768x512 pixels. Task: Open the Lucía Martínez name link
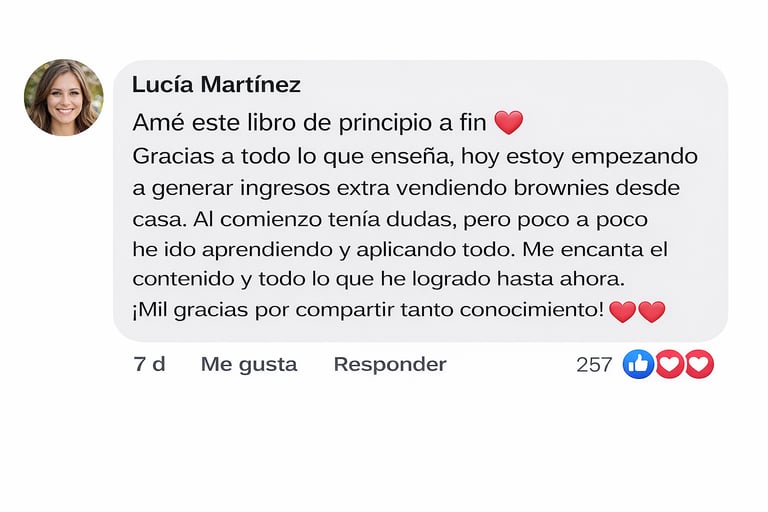[216, 84]
